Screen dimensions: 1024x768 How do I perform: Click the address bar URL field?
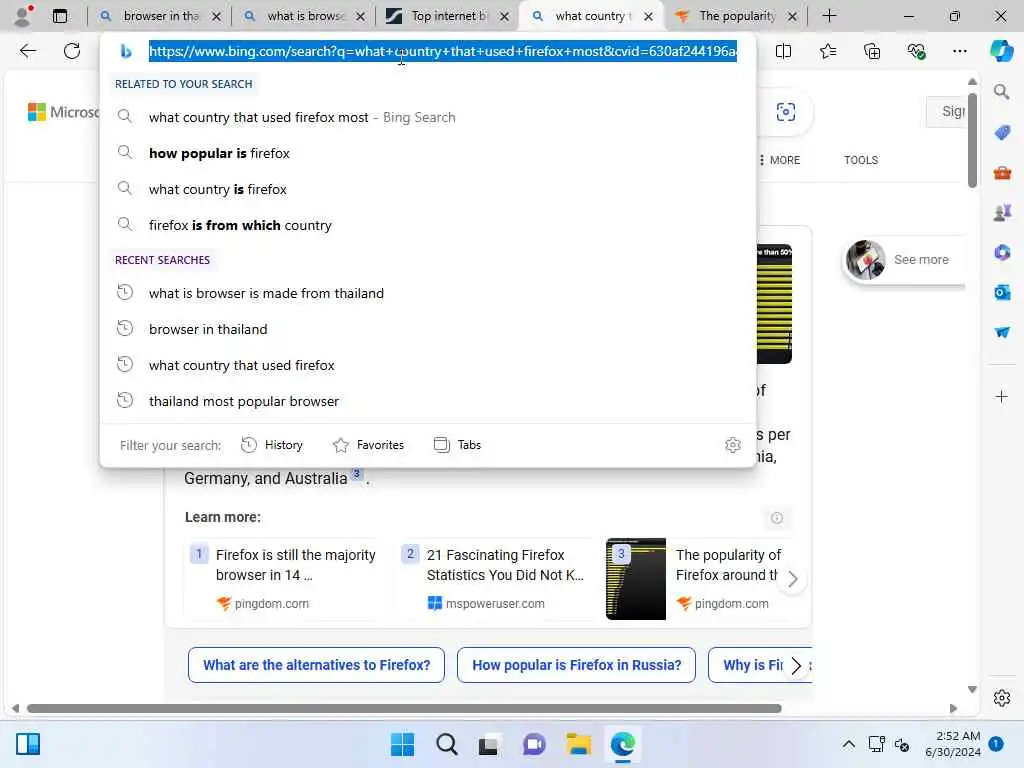tap(443, 51)
